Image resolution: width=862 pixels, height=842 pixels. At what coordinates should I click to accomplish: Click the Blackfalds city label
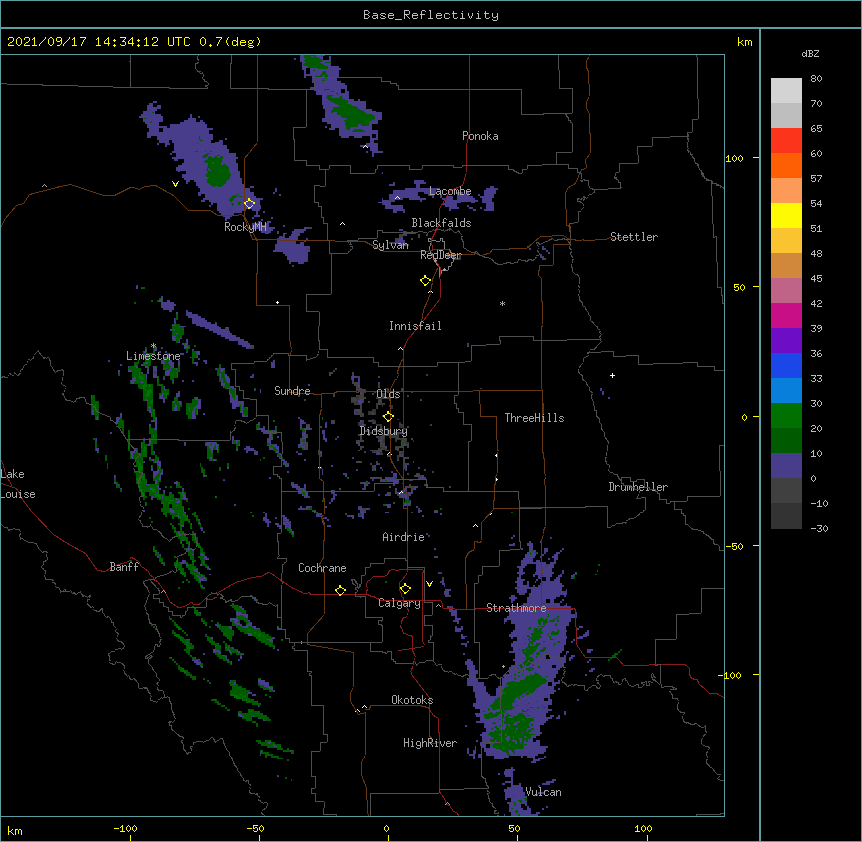click(441, 223)
